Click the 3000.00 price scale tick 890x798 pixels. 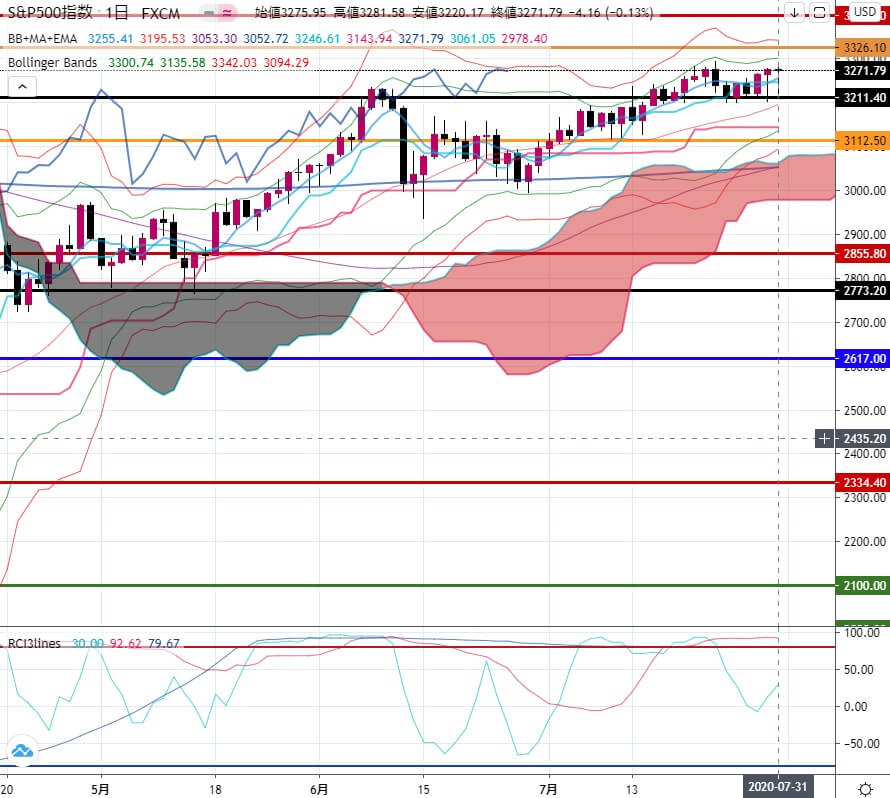(x=864, y=191)
